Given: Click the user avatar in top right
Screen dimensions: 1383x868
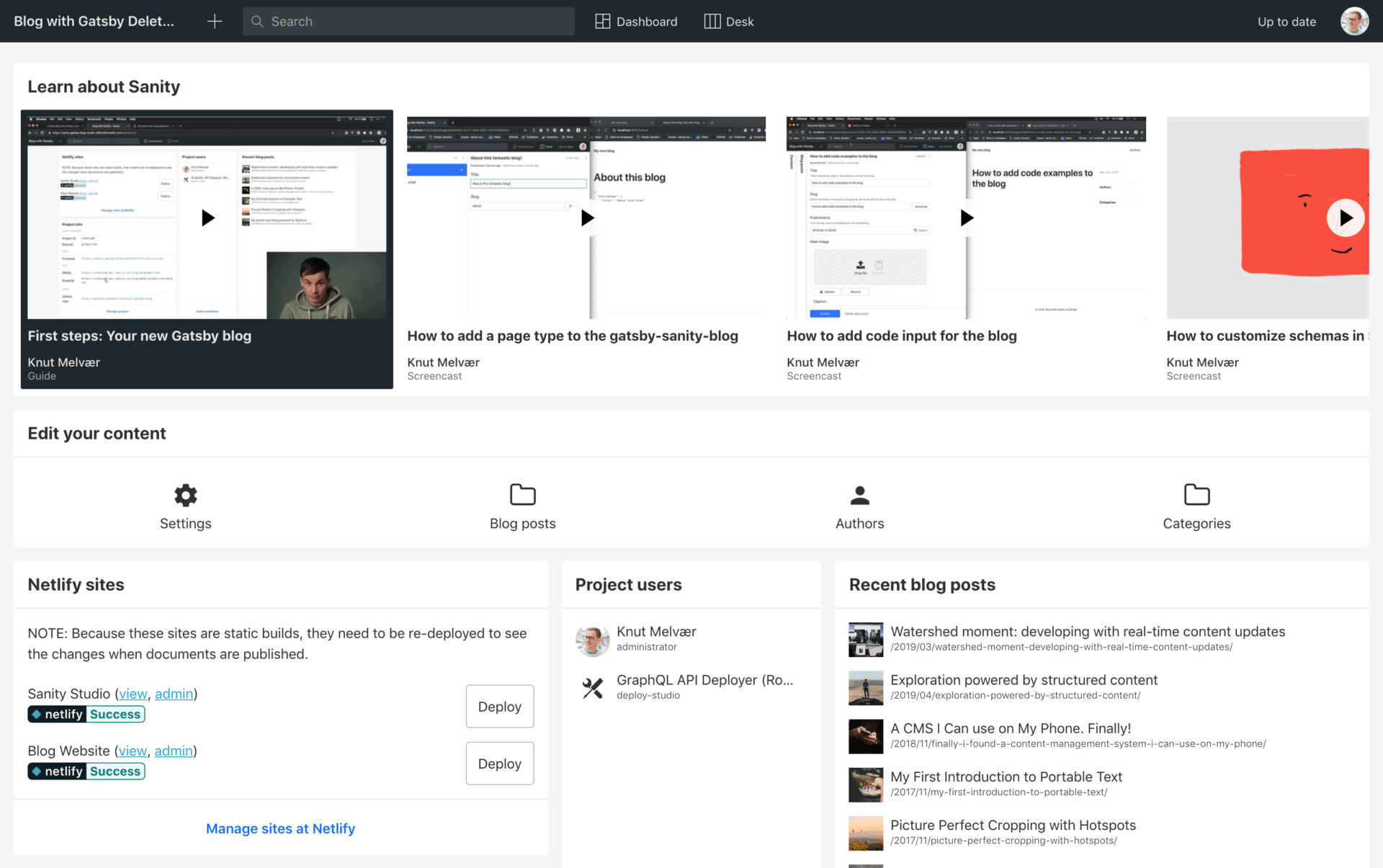Looking at the screenshot, I should [1354, 22].
